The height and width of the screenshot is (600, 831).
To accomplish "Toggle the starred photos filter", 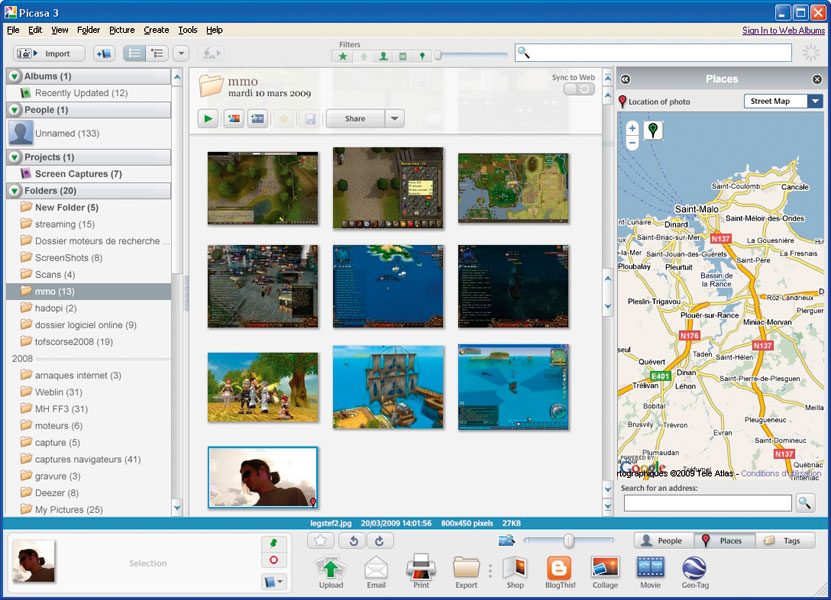I will pos(343,56).
